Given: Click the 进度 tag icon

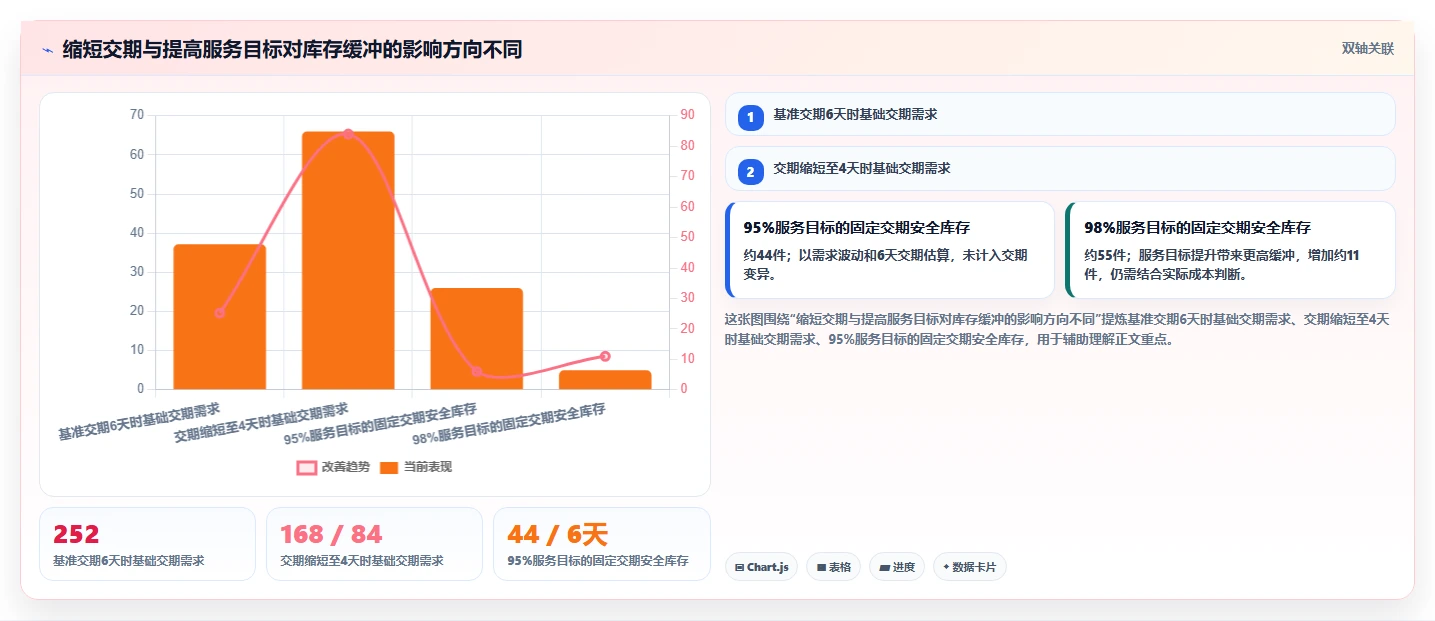Looking at the screenshot, I should pos(884,567).
